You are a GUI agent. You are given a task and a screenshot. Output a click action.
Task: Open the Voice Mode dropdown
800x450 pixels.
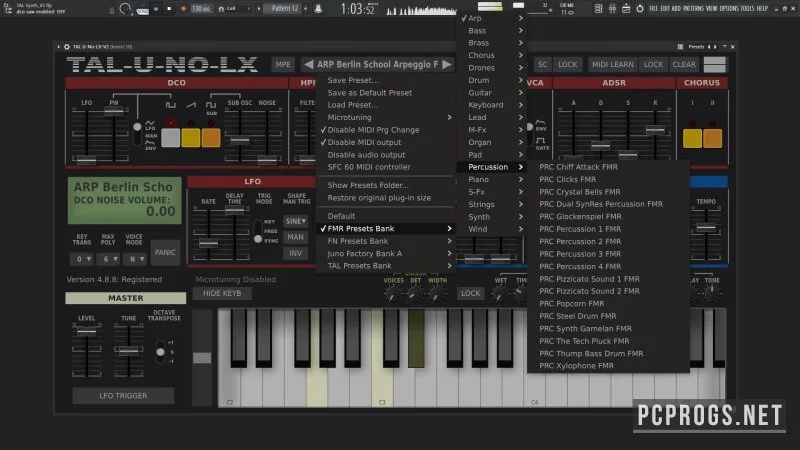pyautogui.click(x=134, y=259)
